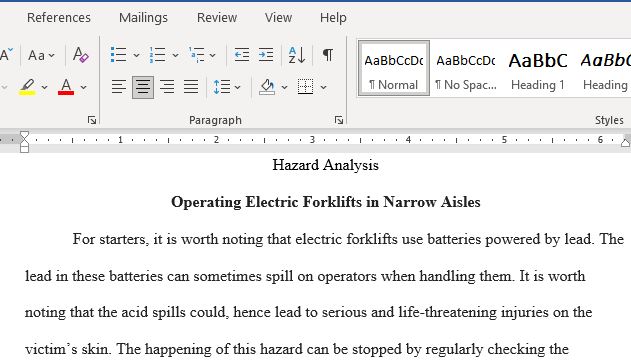Sort text with the A-Z icon
Image resolution: width=631 pixels, height=363 pixels.
pyautogui.click(x=297, y=55)
